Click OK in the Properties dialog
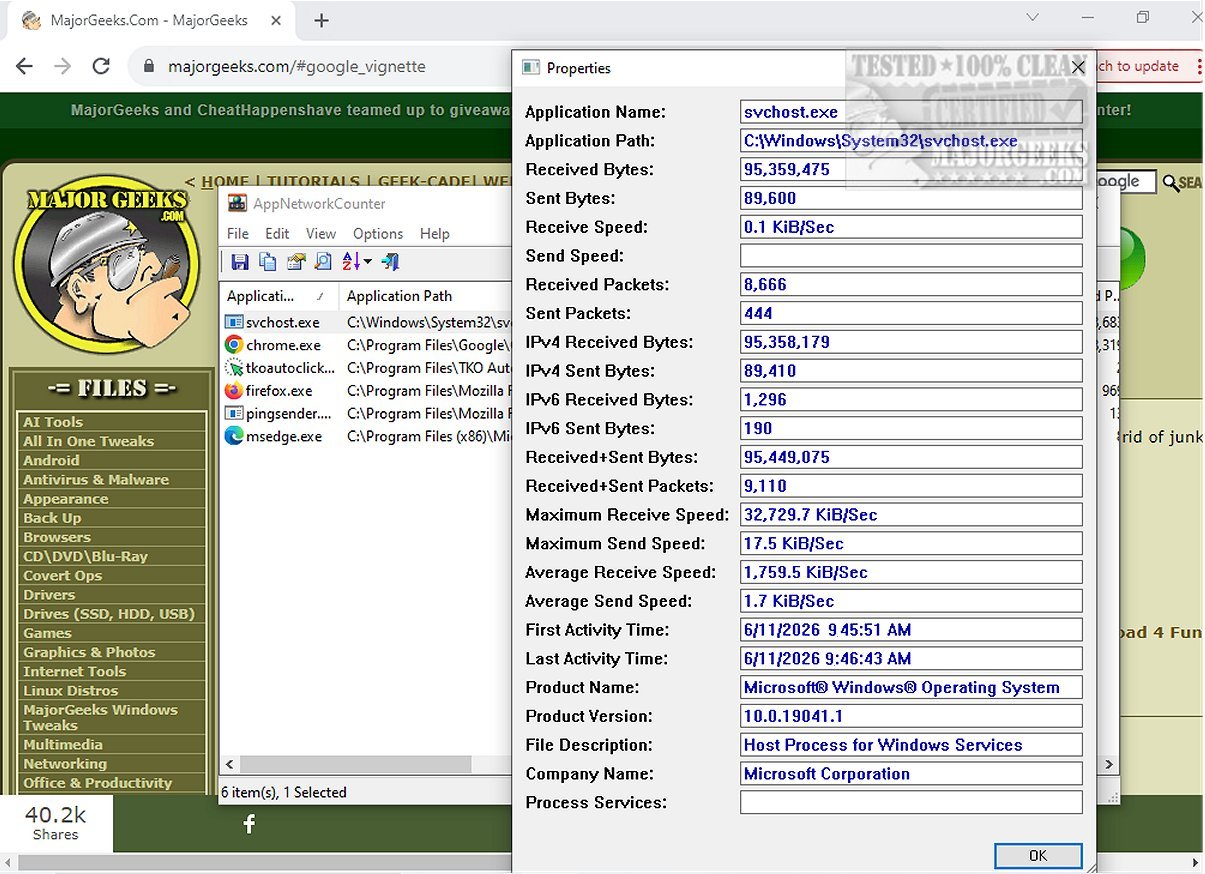 tap(1038, 855)
